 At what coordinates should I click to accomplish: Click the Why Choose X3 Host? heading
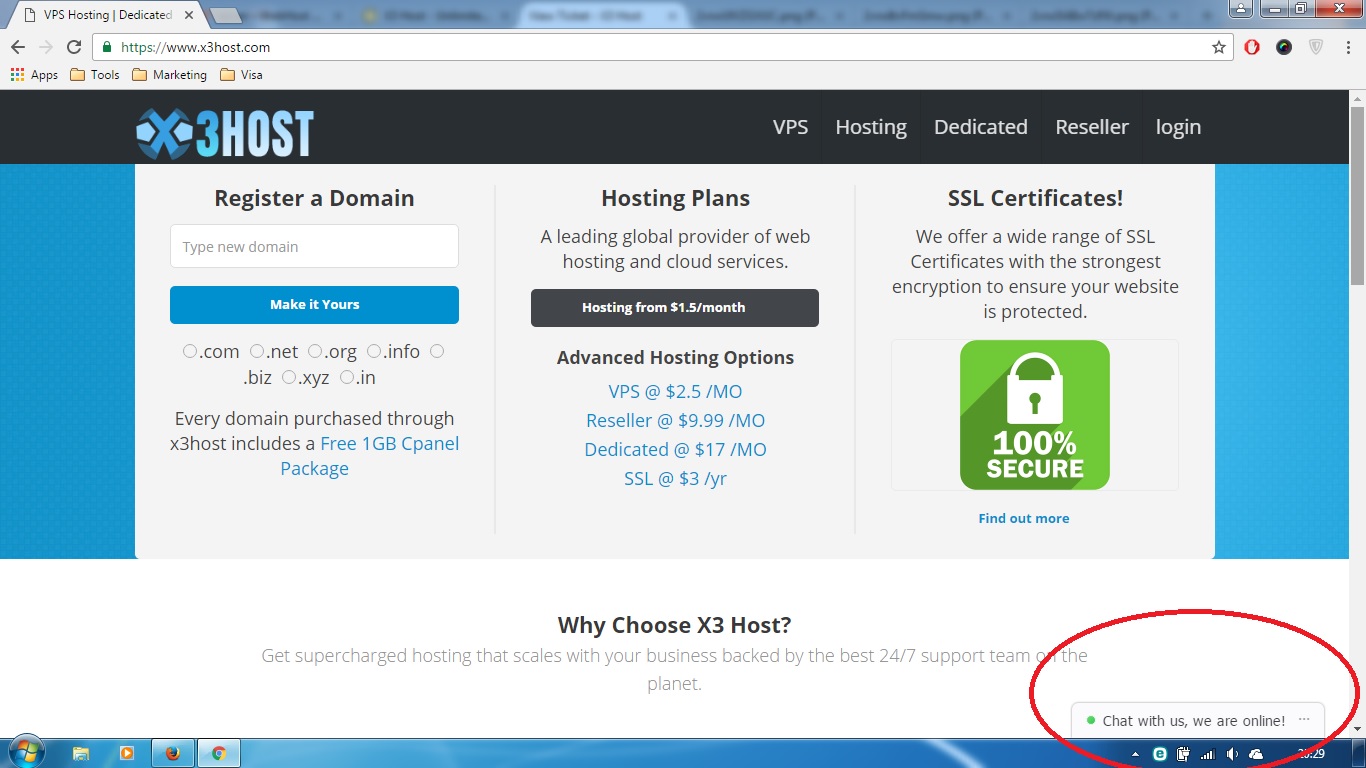675,625
